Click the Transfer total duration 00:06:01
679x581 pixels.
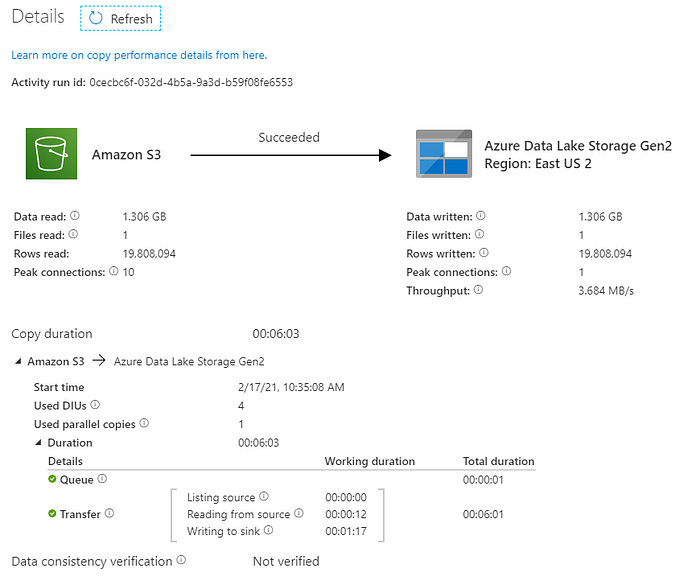tap(483, 514)
